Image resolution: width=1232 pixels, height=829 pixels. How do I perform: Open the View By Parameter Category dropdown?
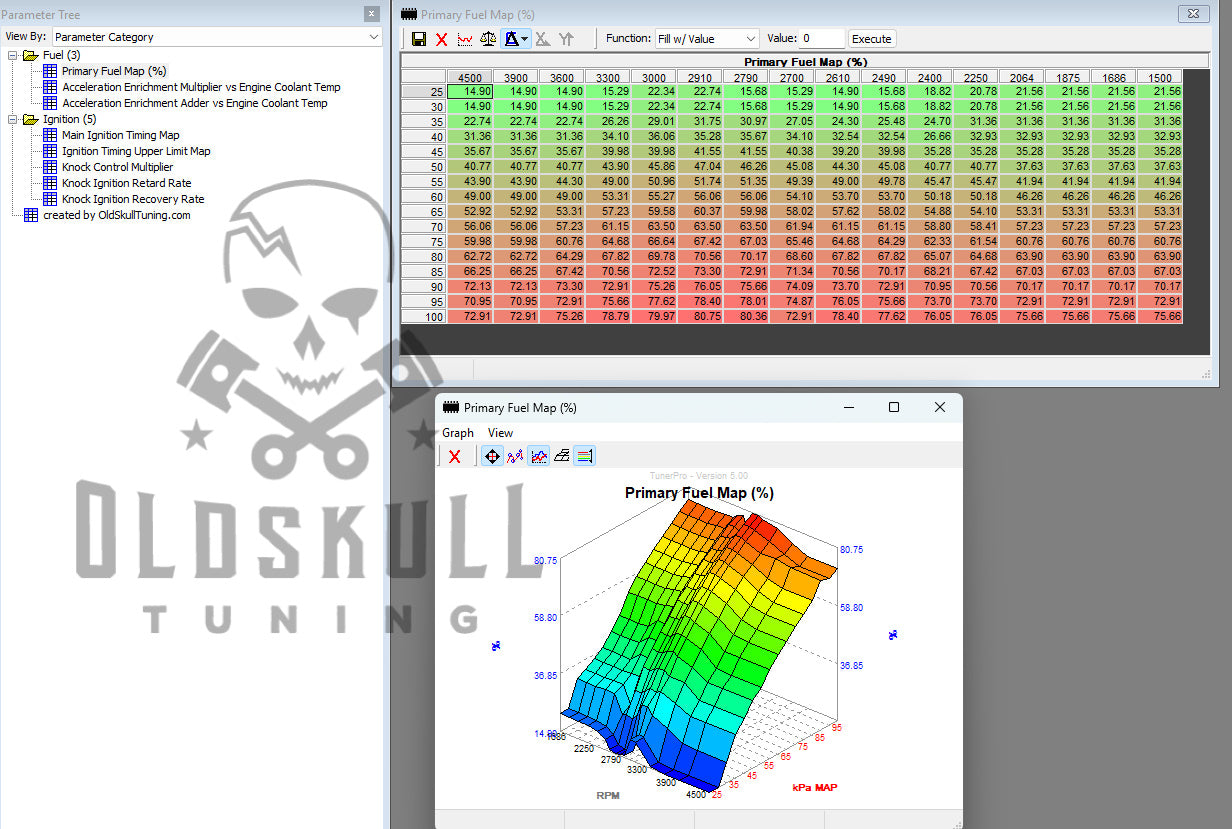pyautogui.click(x=217, y=37)
